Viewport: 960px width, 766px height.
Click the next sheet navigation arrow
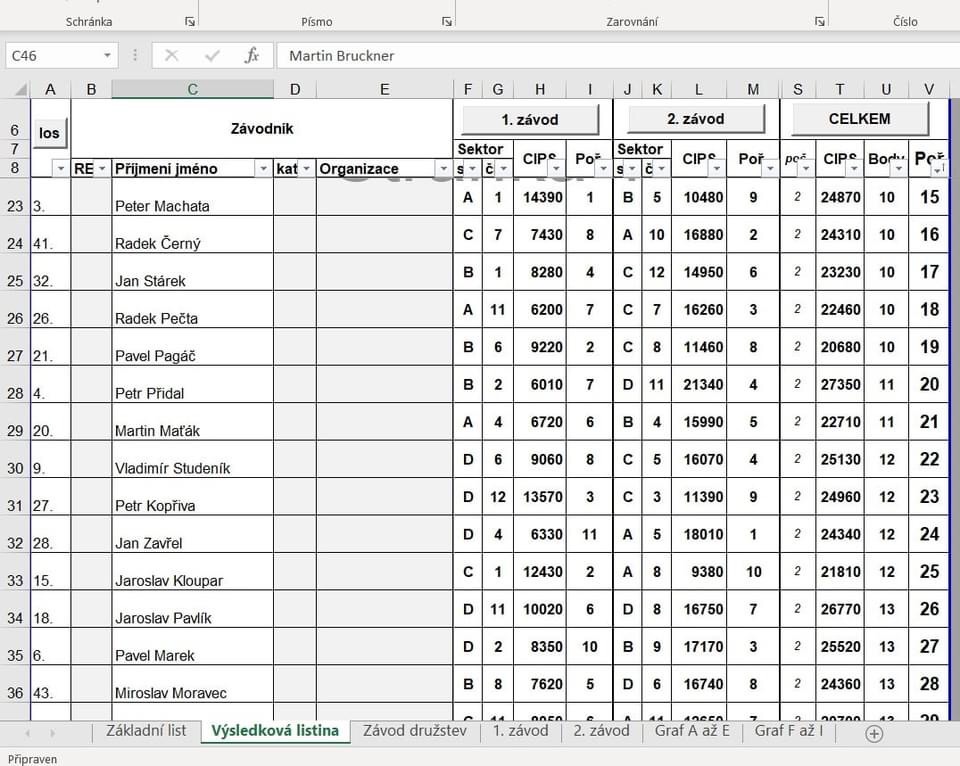tap(53, 732)
